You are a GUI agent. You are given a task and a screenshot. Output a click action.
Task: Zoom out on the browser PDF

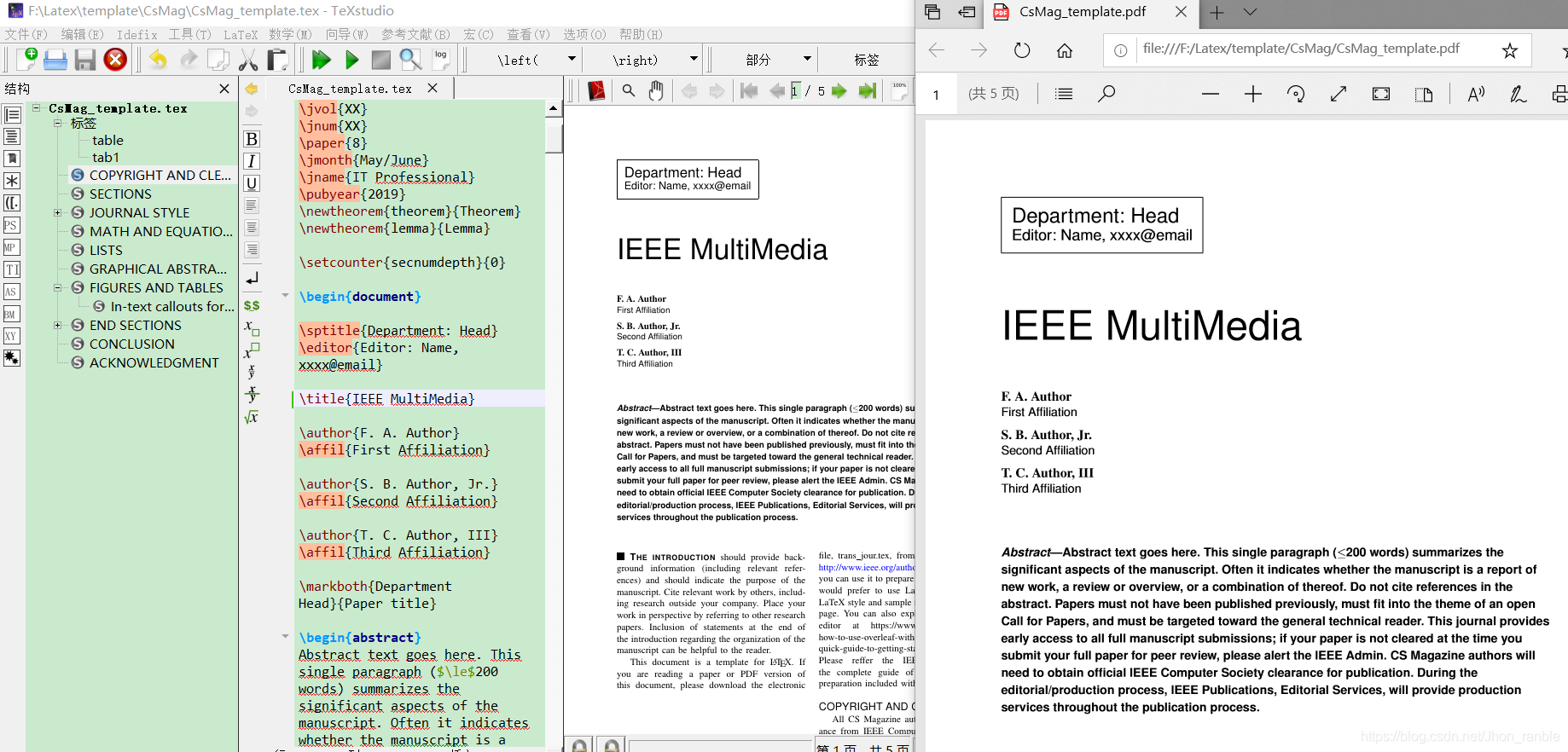click(1211, 94)
